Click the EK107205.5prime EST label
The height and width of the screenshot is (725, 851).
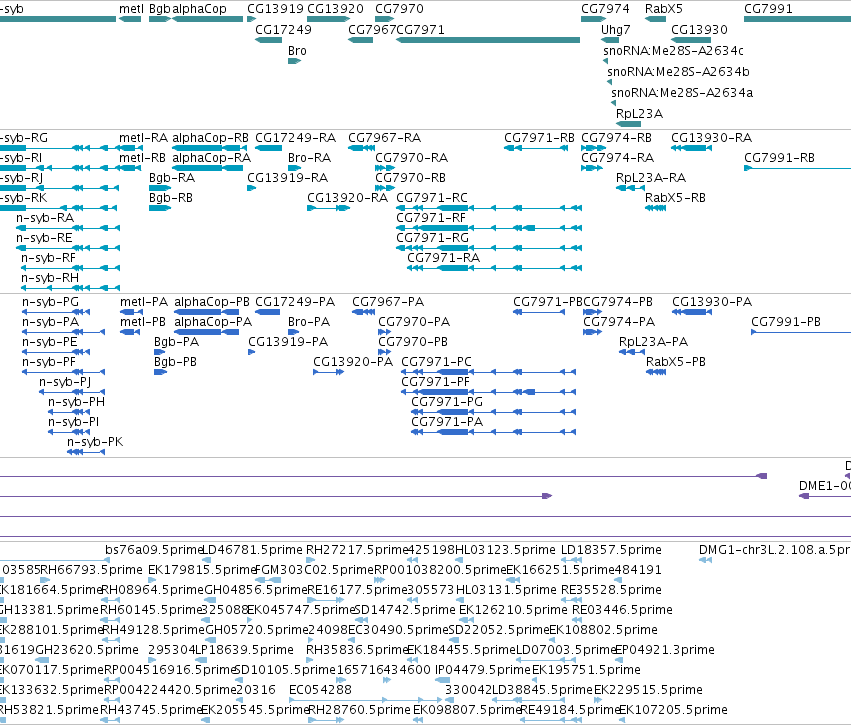click(673, 710)
